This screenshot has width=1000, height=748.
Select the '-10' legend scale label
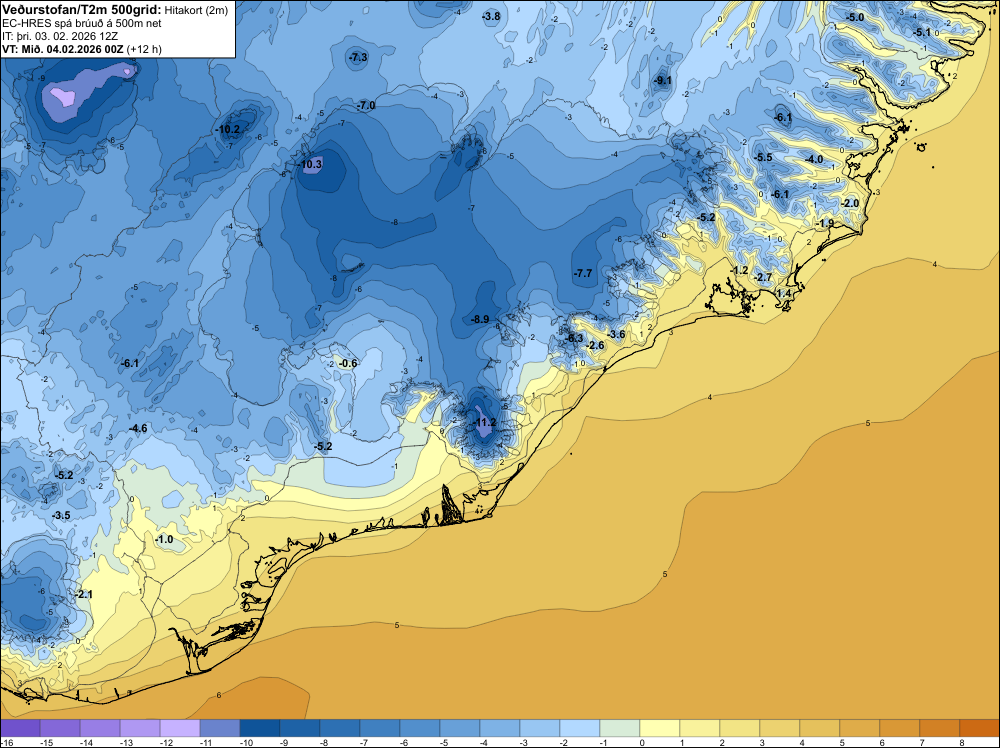[x=246, y=742]
